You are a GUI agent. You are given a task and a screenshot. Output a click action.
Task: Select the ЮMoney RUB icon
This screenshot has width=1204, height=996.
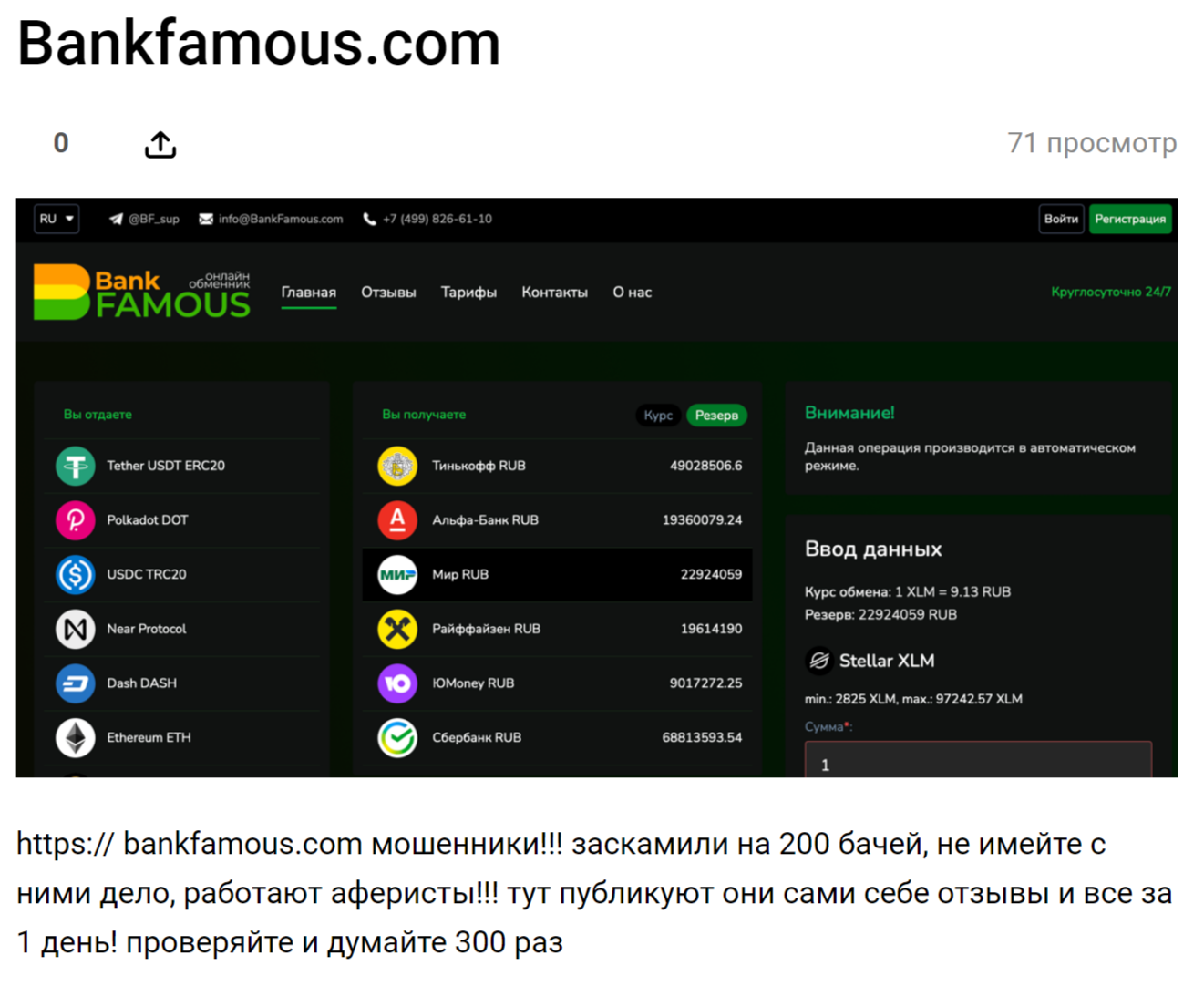click(x=397, y=683)
